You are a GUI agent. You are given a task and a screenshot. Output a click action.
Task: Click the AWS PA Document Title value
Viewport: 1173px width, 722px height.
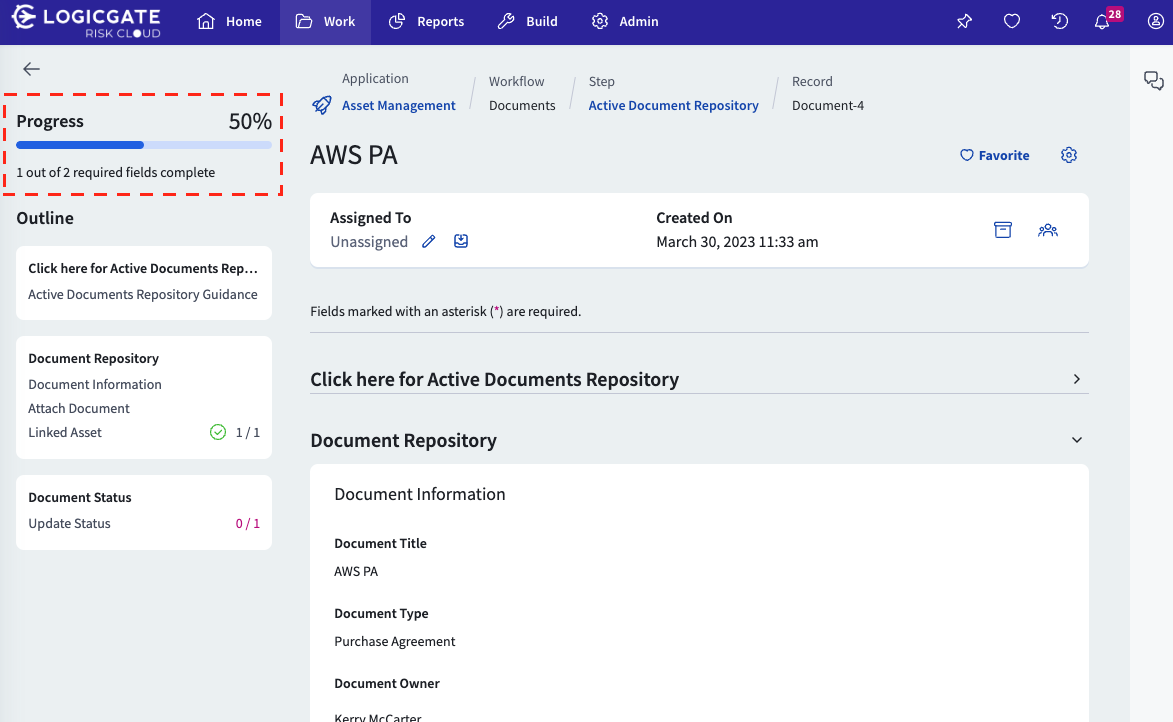tap(356, 572)
